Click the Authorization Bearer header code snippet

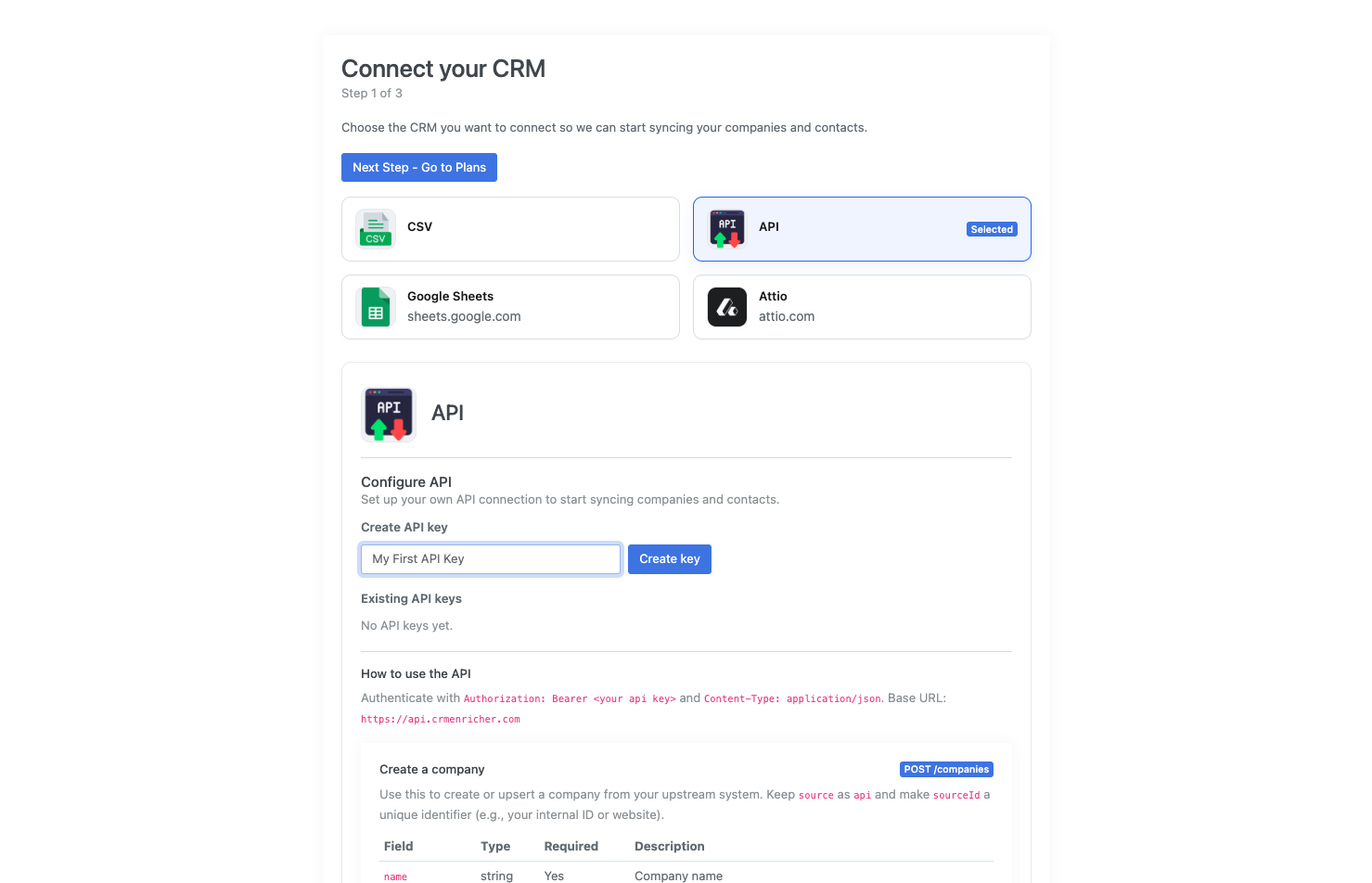point(570,699)
